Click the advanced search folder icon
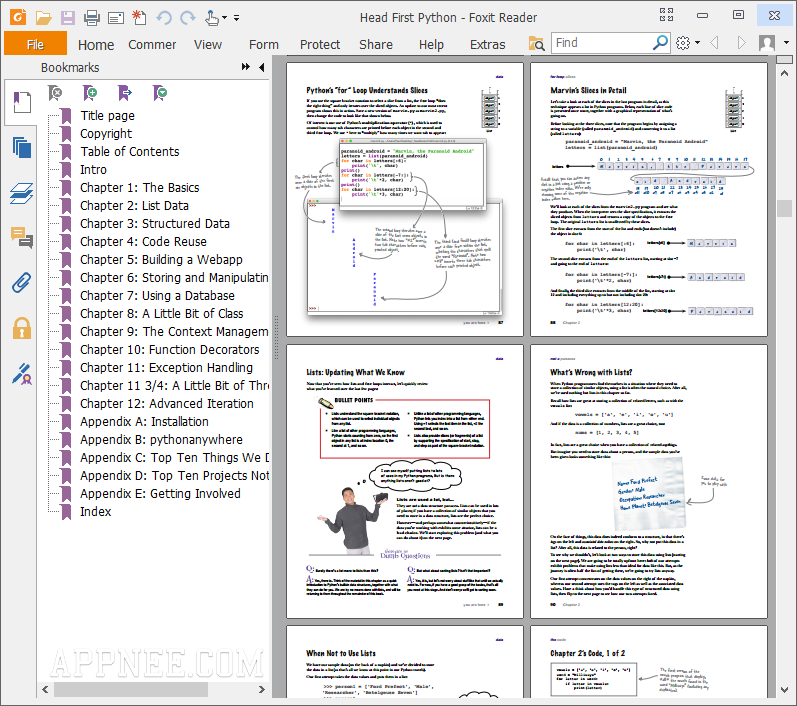 pos(536,43)
